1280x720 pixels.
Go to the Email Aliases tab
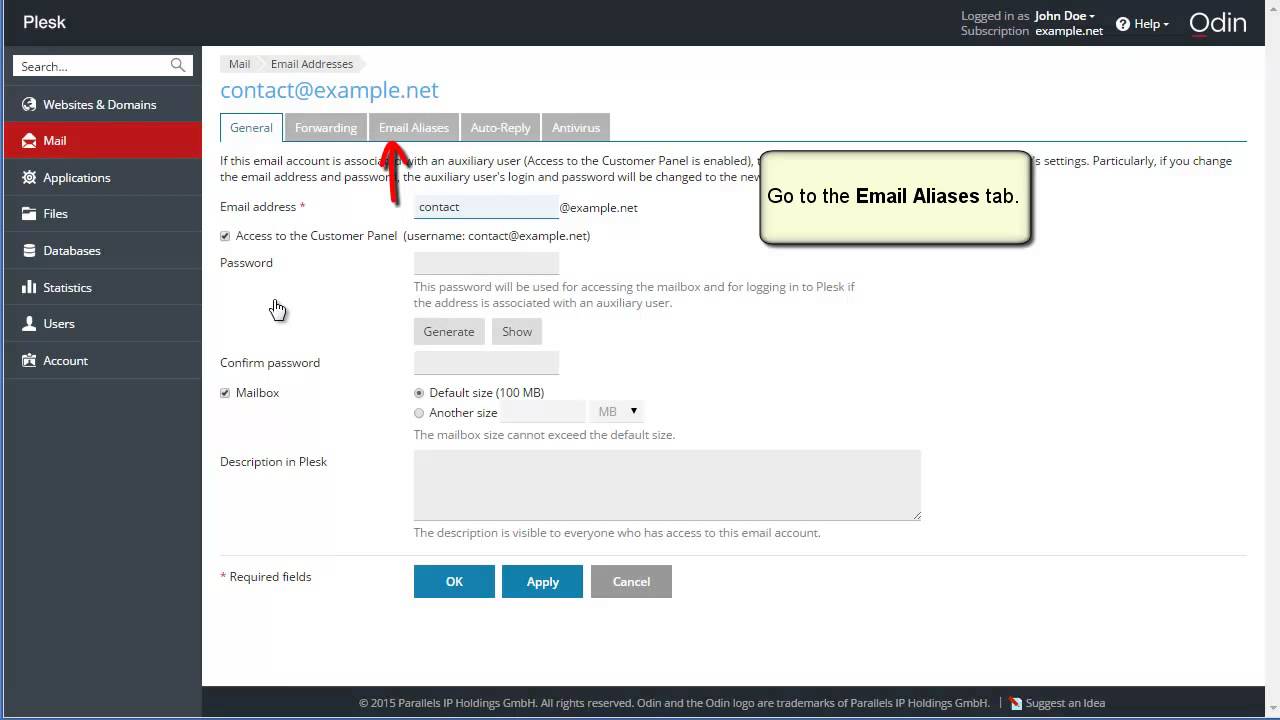pos(414,127)
